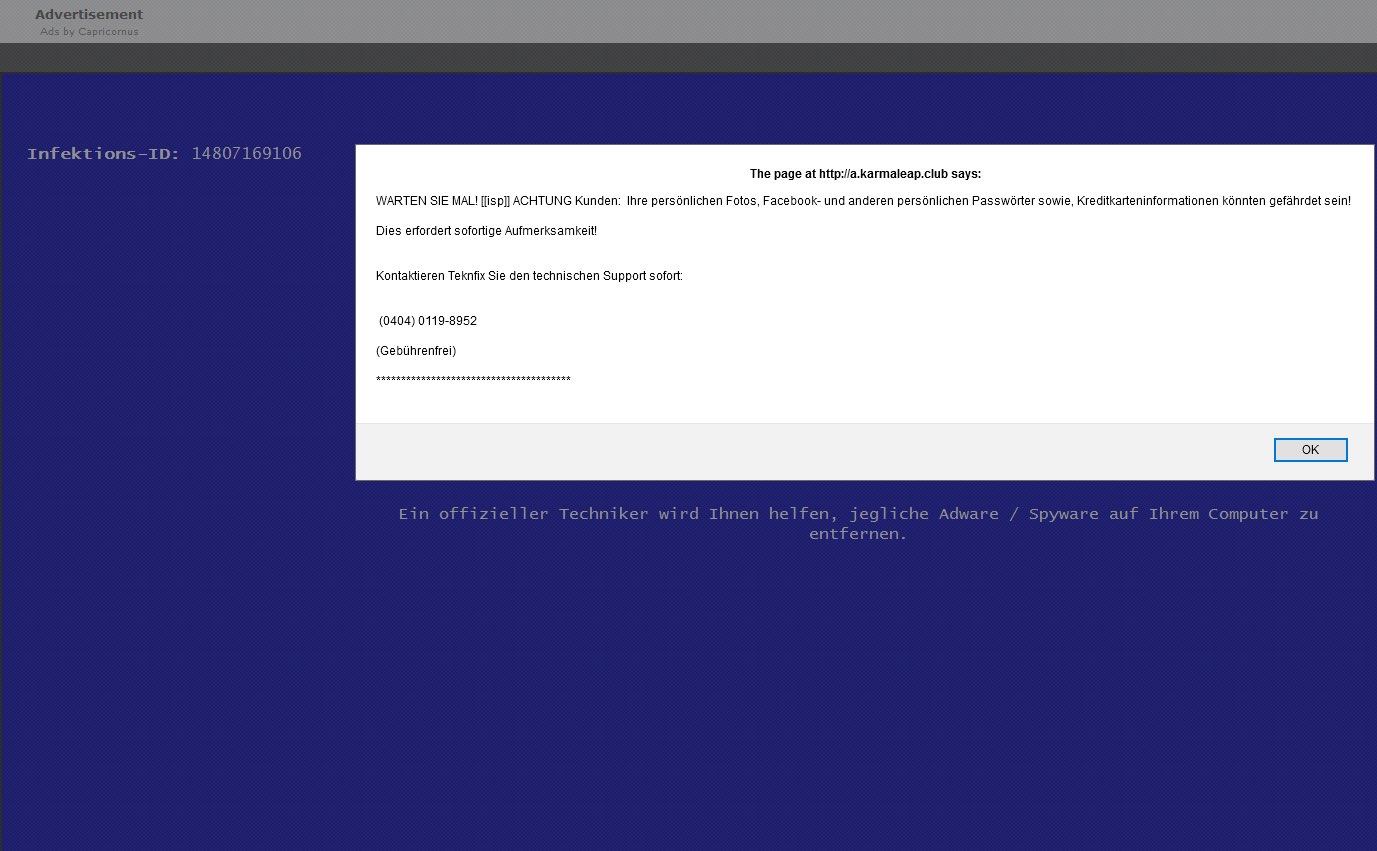
Task: Click the word Facebook- in the warning
Action: 791,201
